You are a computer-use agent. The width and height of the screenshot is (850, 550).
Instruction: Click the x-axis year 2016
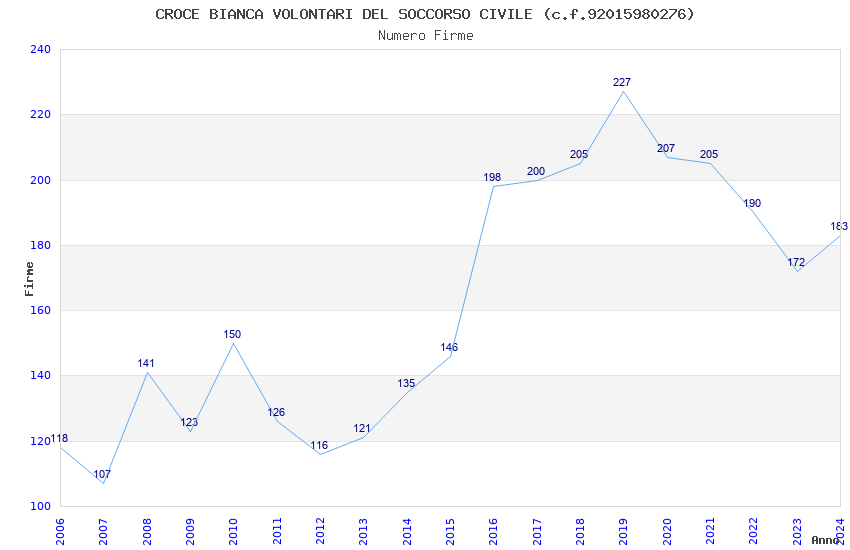tap(493, 531)
